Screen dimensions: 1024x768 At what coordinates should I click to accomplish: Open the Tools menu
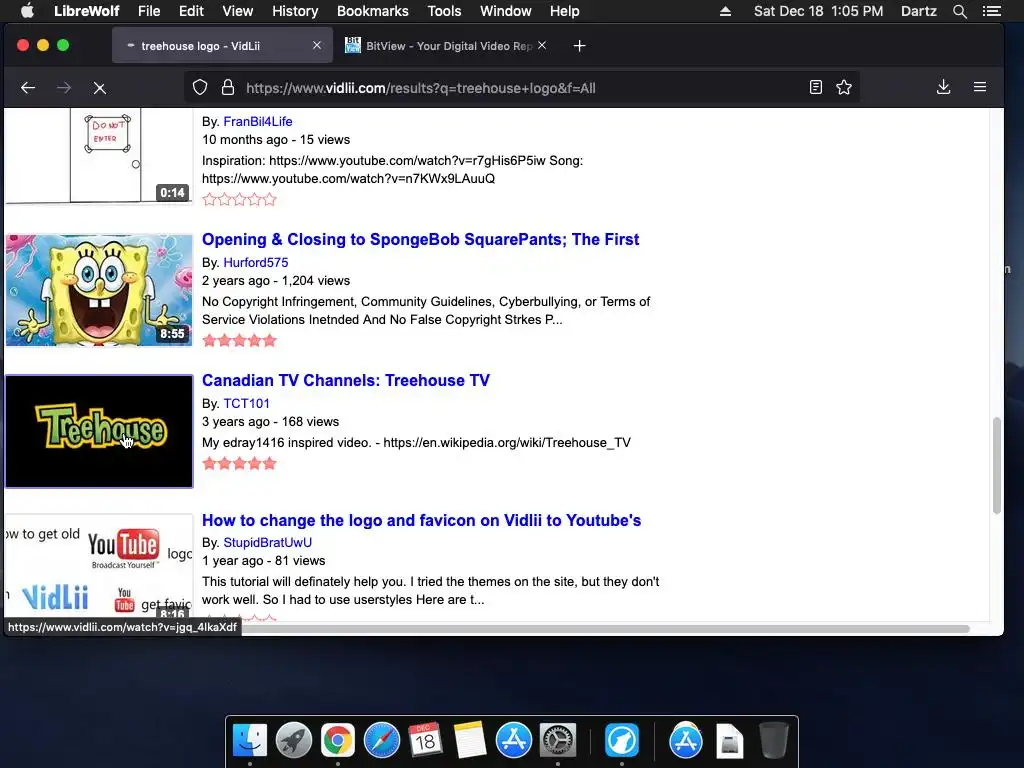pyautogui.click(x=444, y=11)
